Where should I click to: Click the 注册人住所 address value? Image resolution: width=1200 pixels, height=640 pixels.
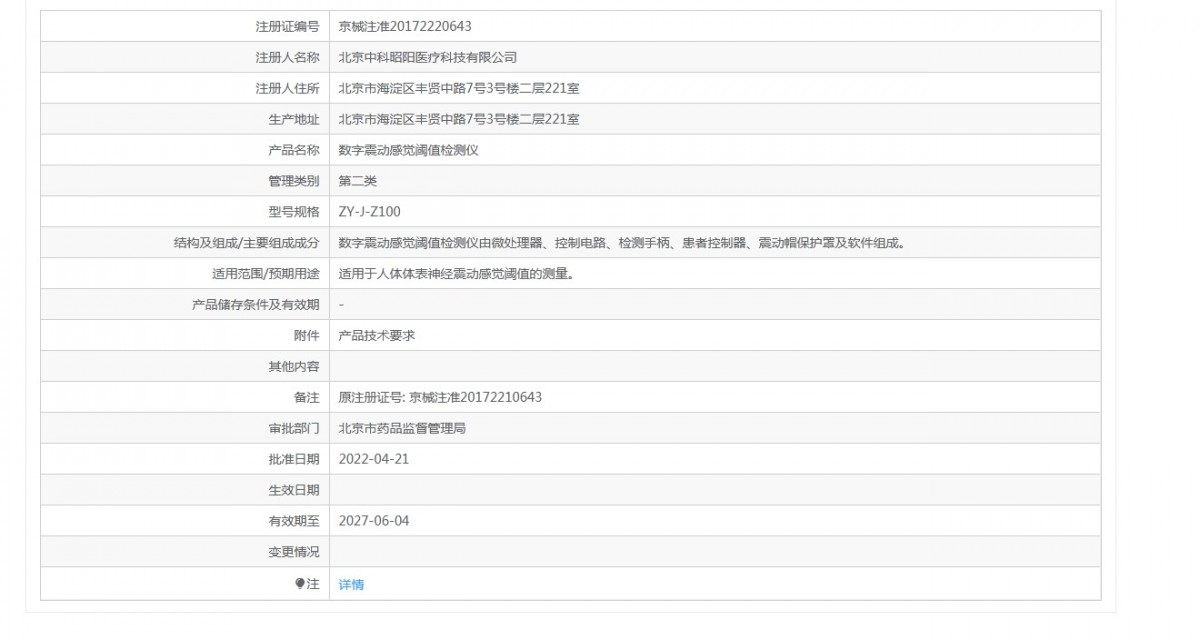point(459,88)
